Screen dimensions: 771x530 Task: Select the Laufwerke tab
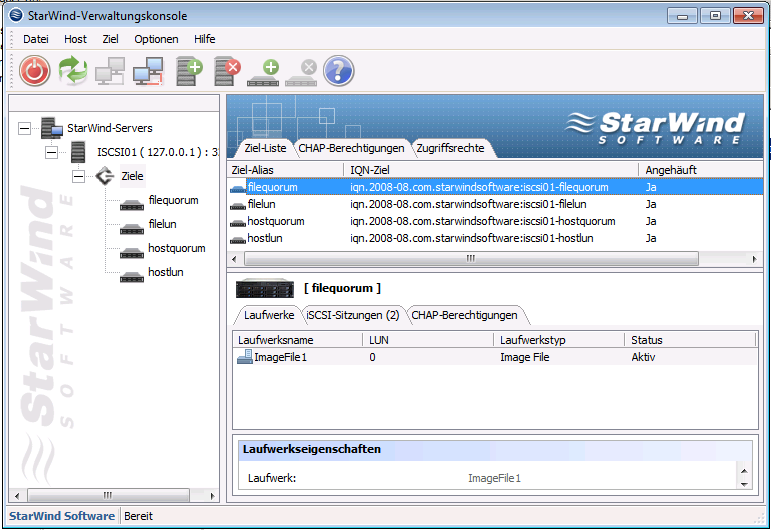coord(269,315)
